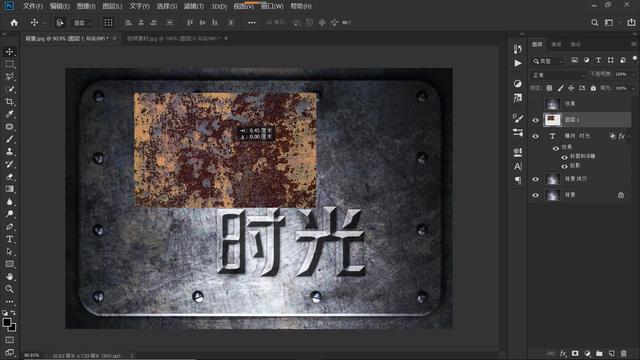The height and width of the screenshot is (360, 640).
Task: Select the Path Selection tool
Action: pos(9,252)
